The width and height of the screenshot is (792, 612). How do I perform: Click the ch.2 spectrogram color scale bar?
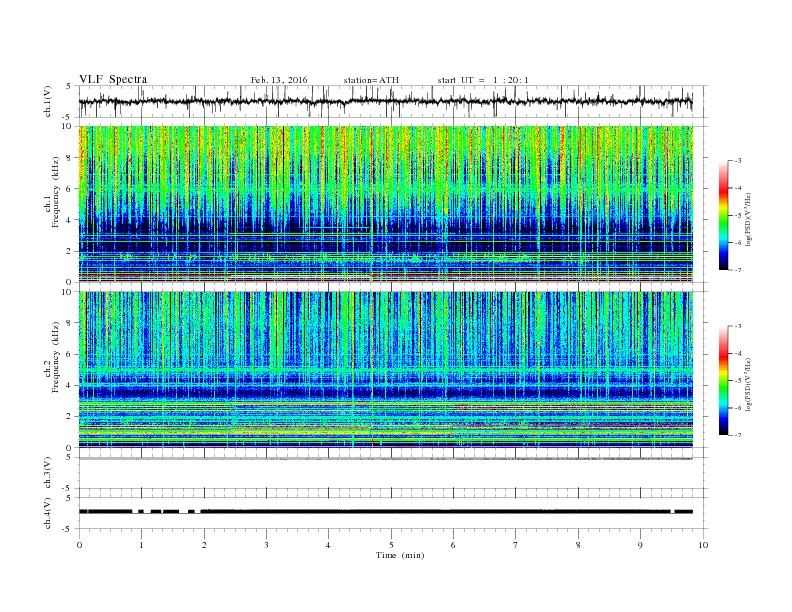coord(723,381)
